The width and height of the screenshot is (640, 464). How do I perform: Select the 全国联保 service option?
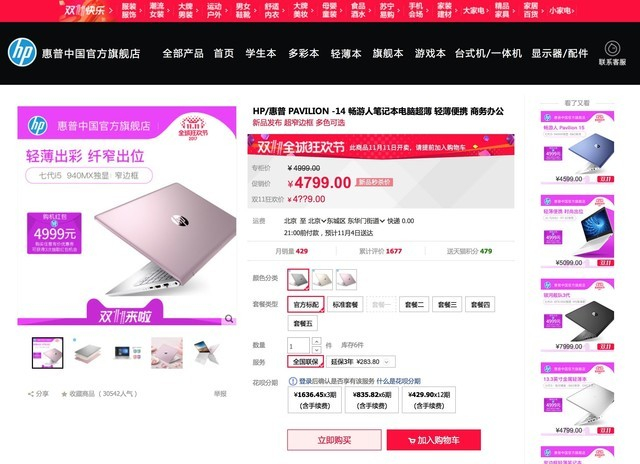tap(305, 362)
